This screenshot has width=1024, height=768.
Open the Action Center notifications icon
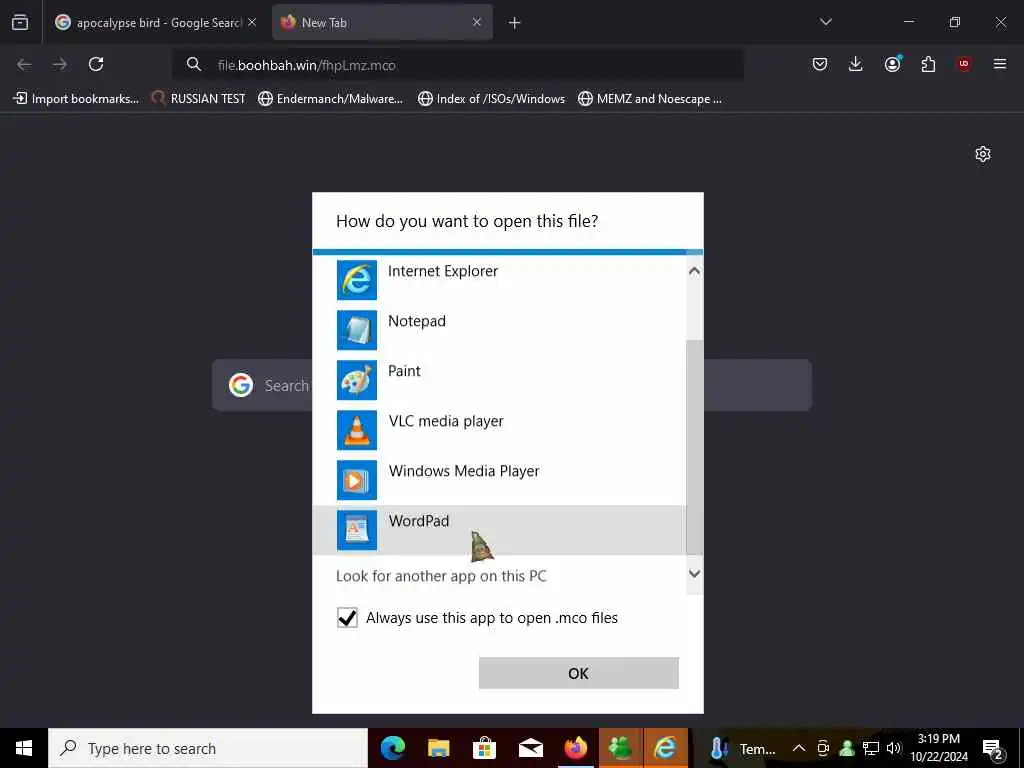click(993, 748)
